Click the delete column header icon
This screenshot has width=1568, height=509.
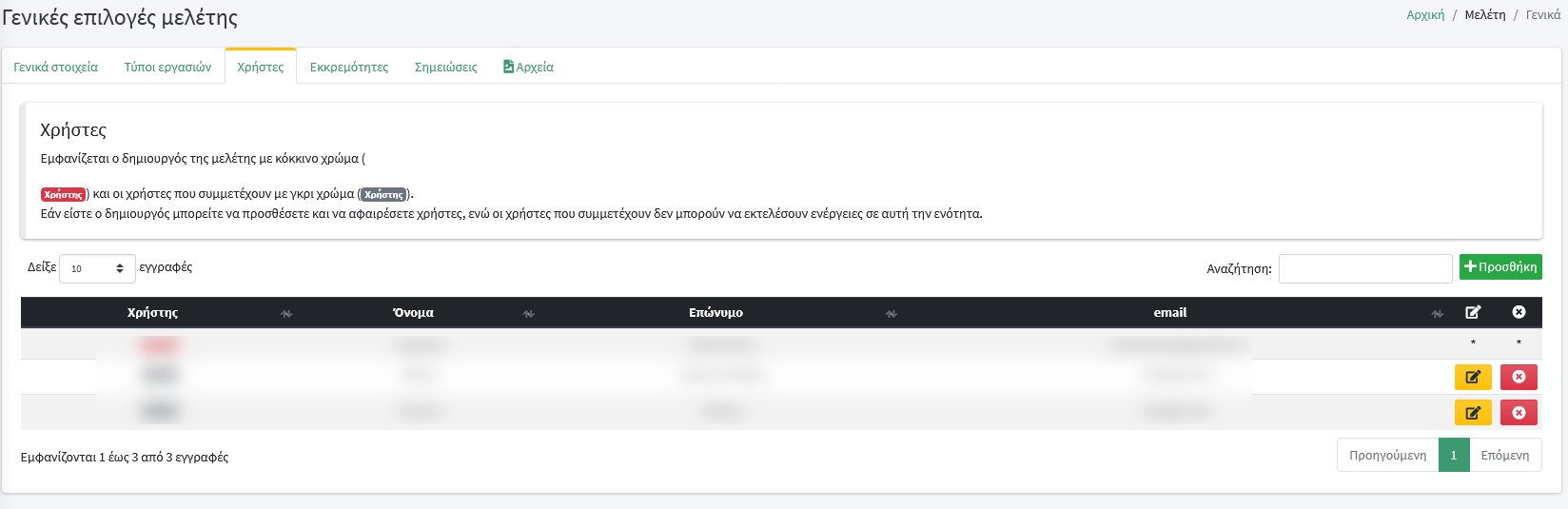pyautogui.click(x=1519, y=312)
